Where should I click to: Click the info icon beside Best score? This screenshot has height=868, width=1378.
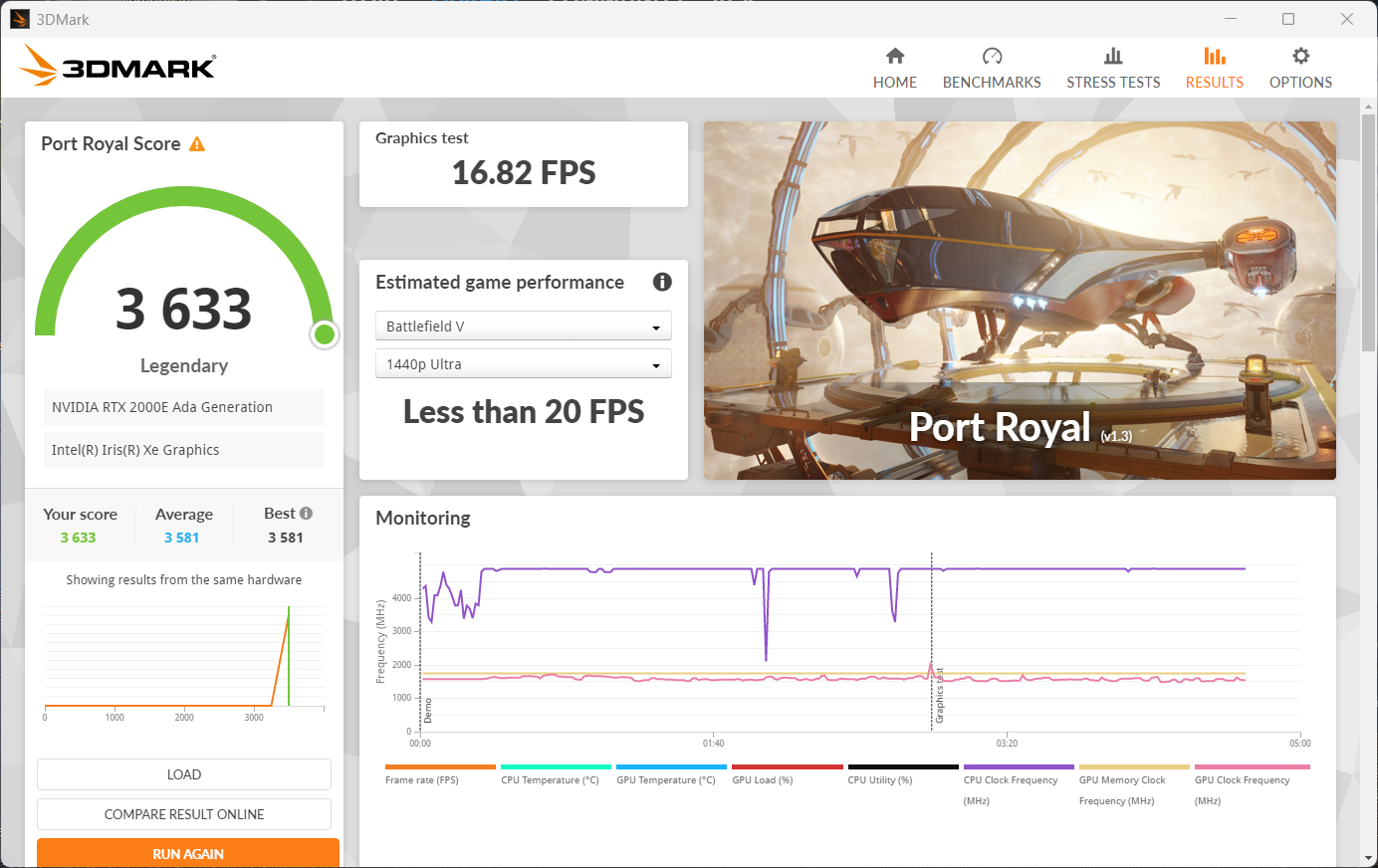pyautogui.click(x=306, y=514)
